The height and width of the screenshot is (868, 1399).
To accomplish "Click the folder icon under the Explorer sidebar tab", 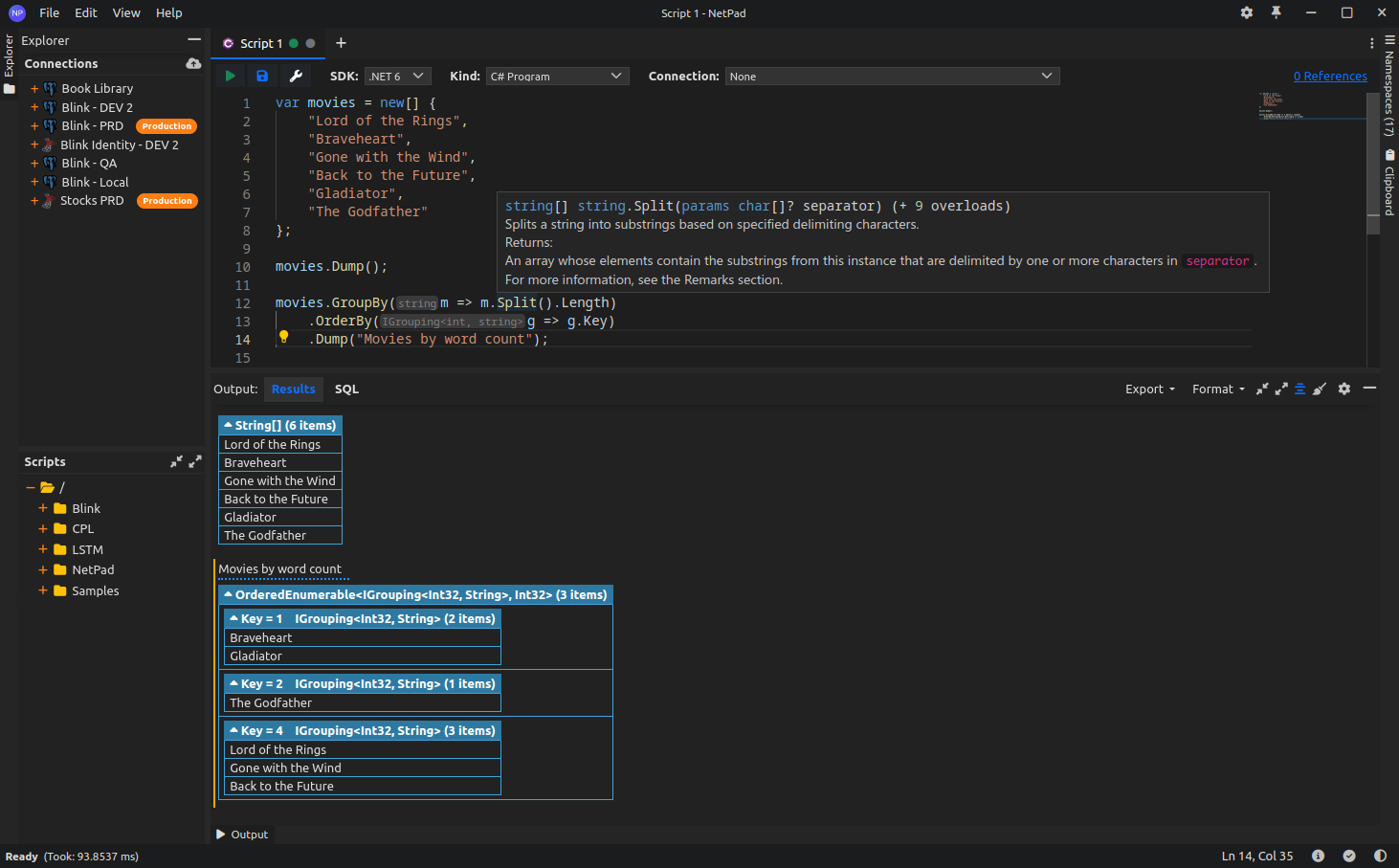I will pyautogui.click(x=10, y=89).
